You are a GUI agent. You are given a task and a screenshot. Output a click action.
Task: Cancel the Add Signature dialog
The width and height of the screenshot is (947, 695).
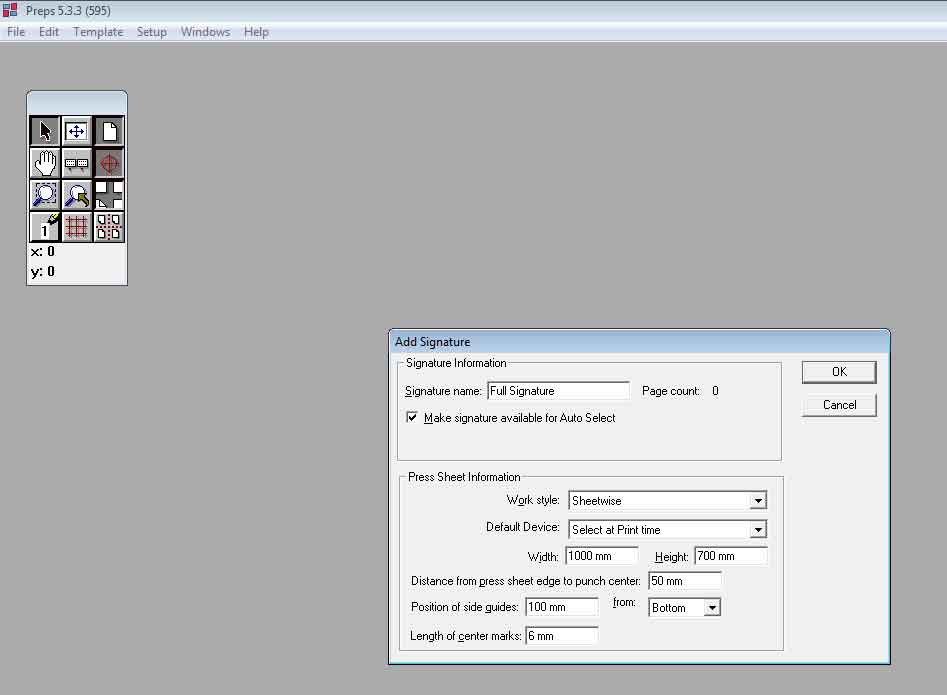[x=839, y=405]
